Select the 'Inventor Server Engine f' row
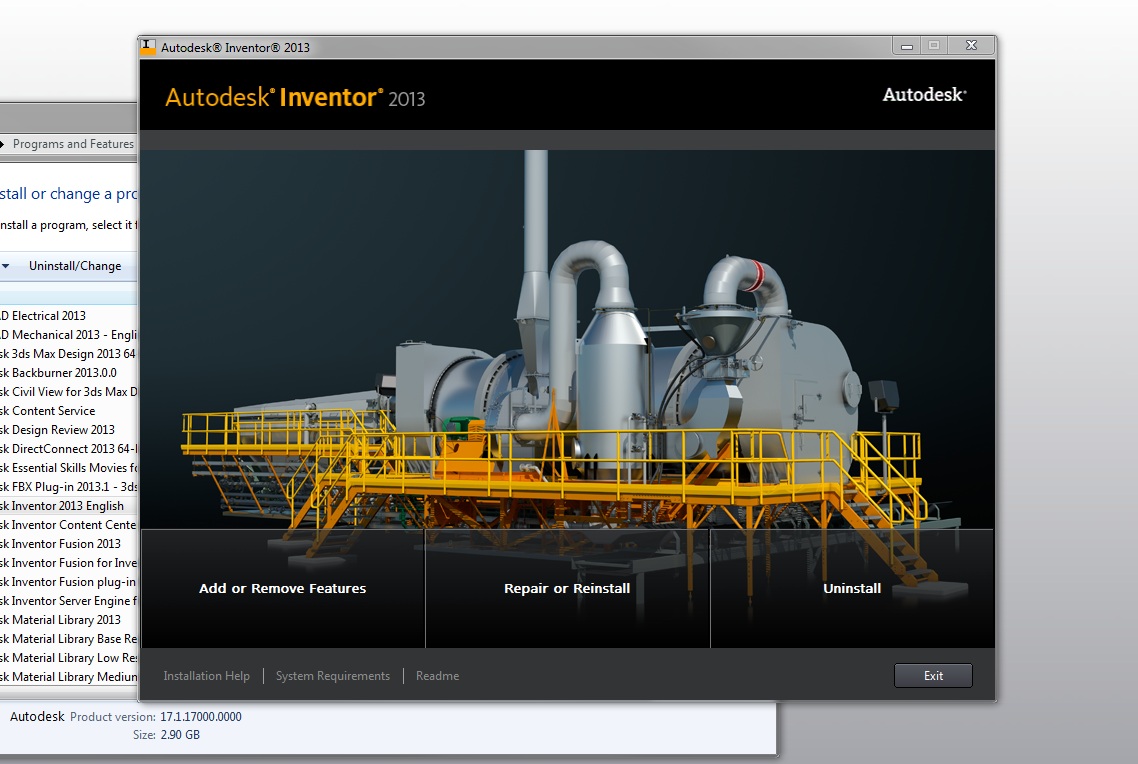This screenshot has height=764, width=1138. coord(68,601)
